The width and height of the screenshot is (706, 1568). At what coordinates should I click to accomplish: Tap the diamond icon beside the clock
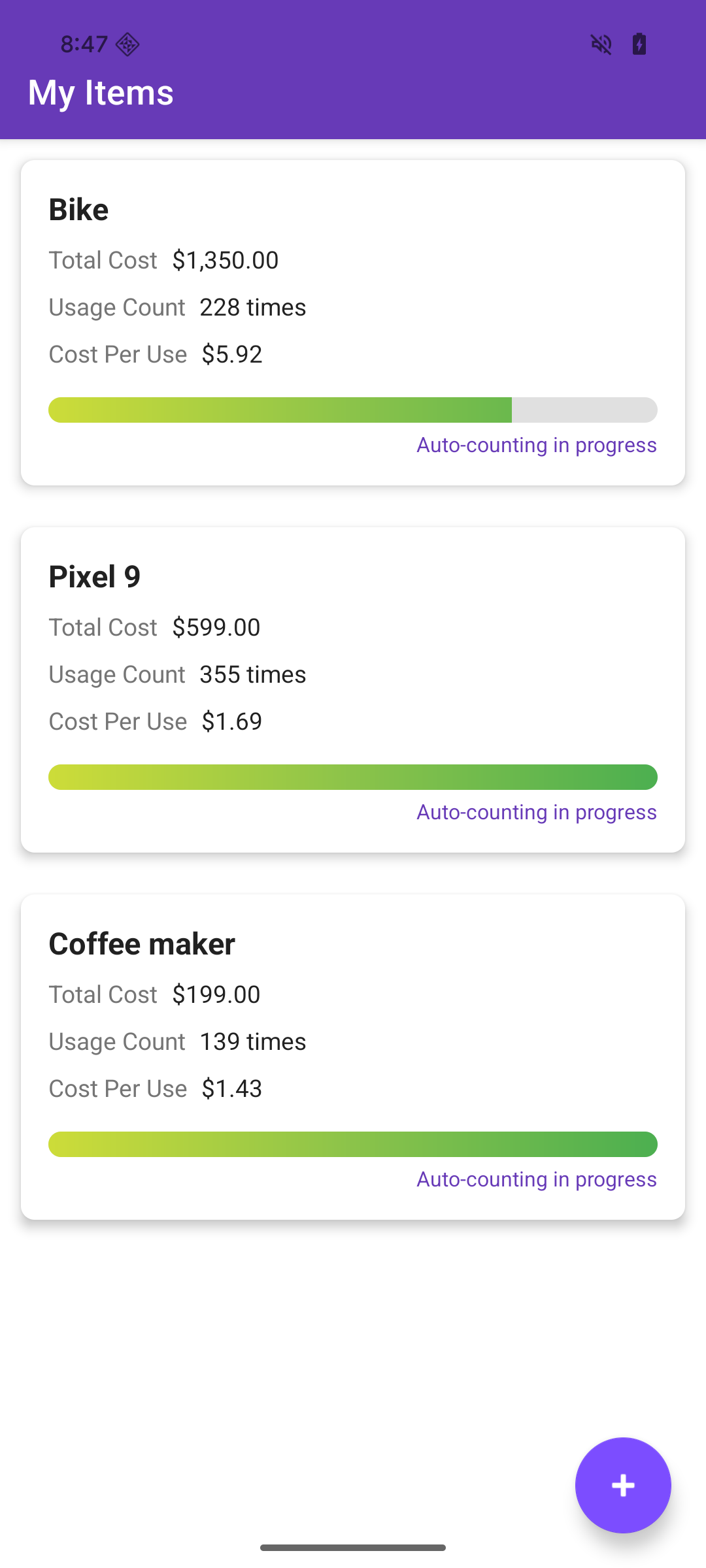pyautogui.click(x=127, y=44)
